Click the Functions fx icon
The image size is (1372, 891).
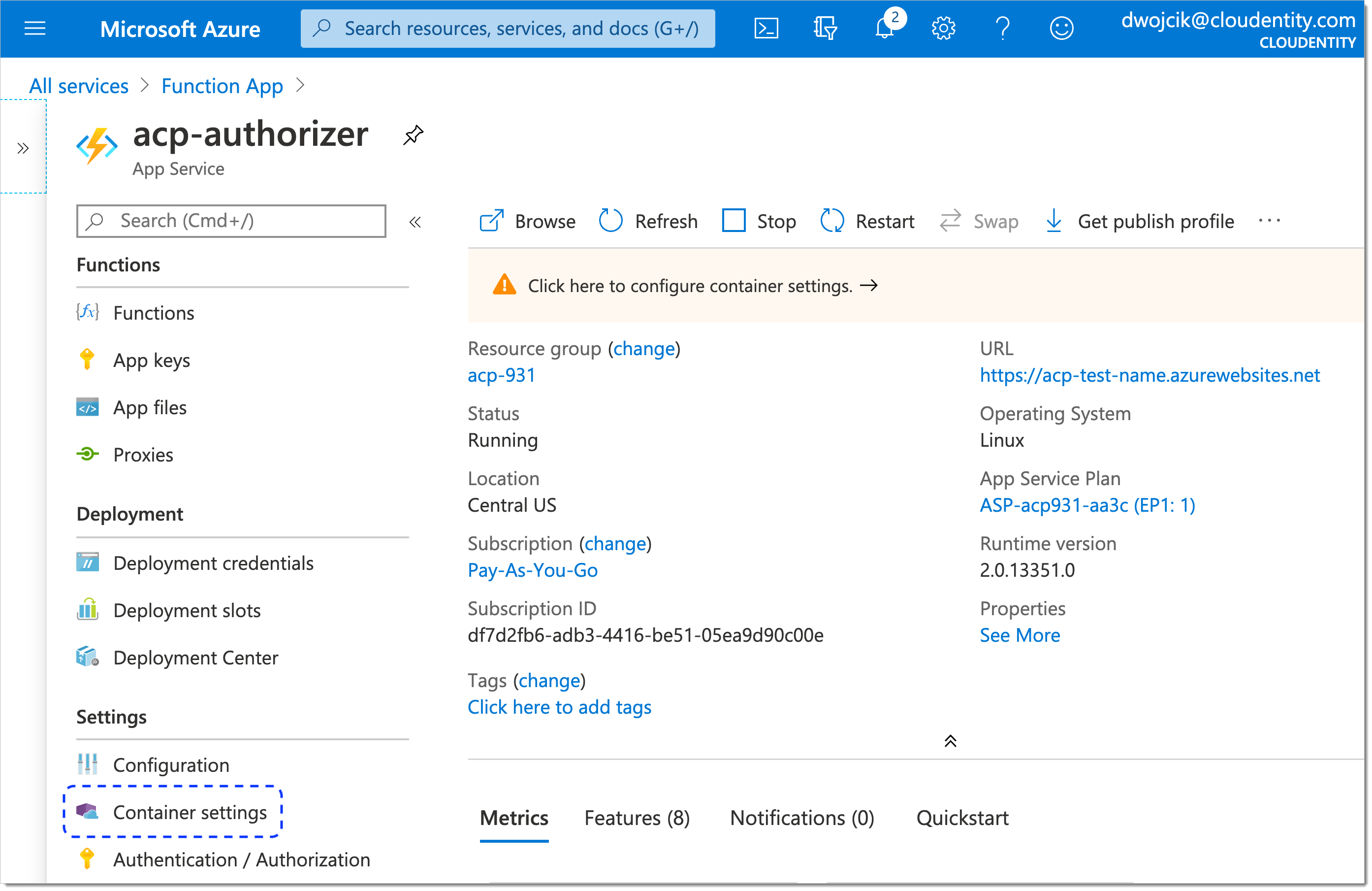[88, 312]
